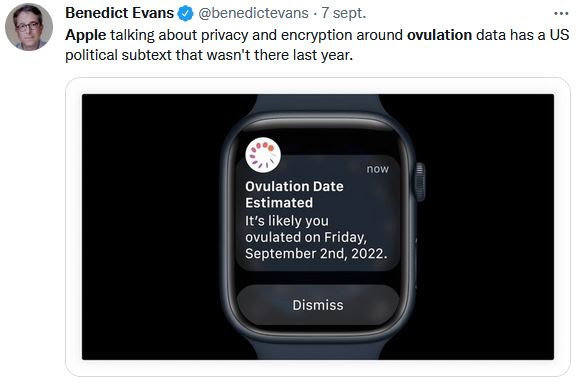Open the tweet's three-dot more menu

click(561, 14)
